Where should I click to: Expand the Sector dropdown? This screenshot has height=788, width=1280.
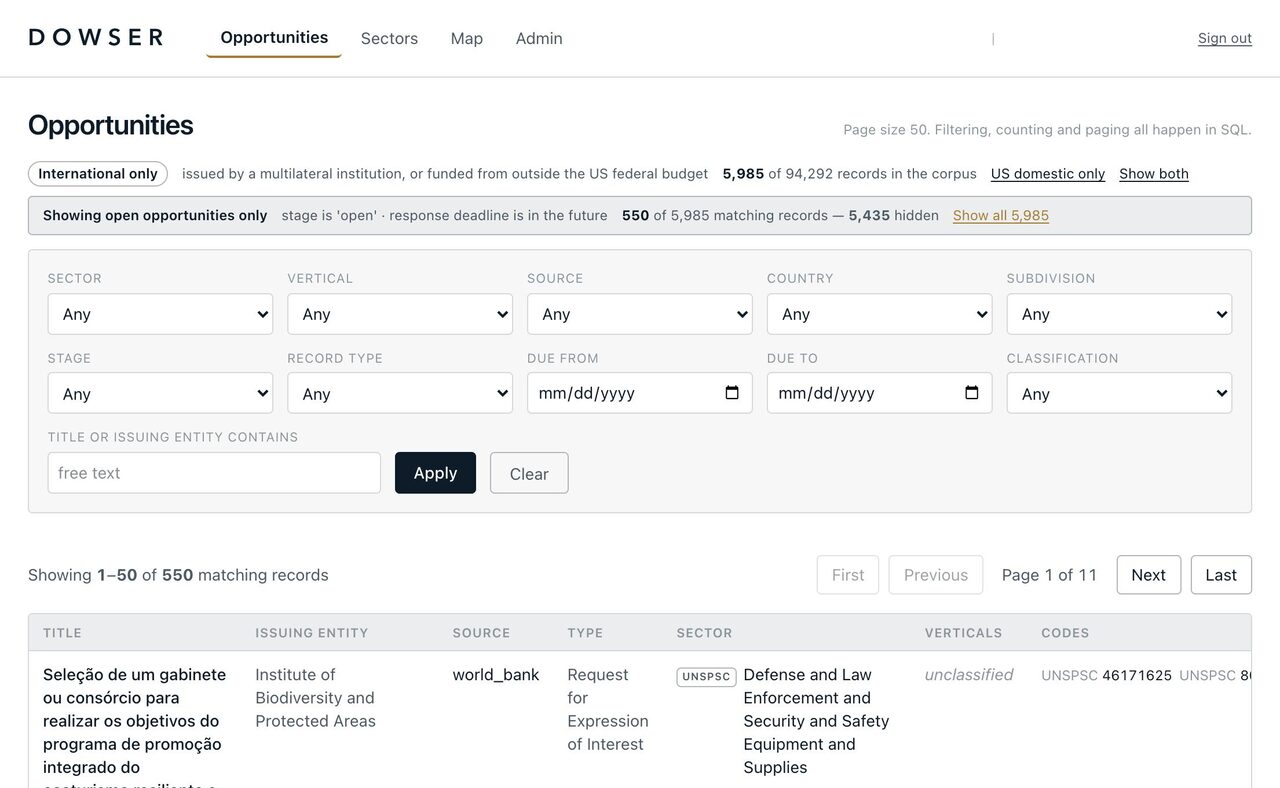pos(160,314)
